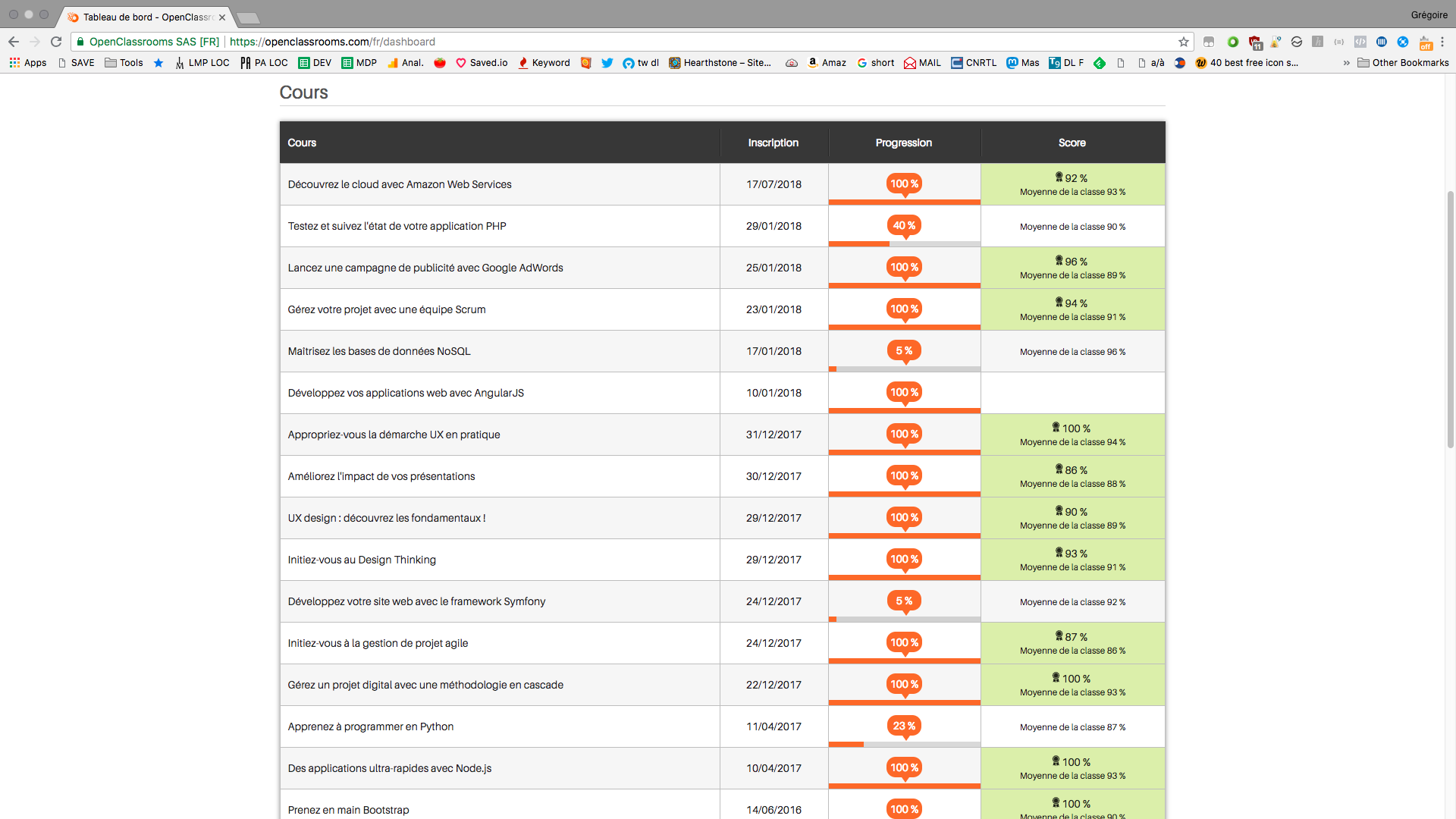1456x819 pixels.
Task: Click the 40 % progress bar for PHP course
Action: [x=904, y=244]
